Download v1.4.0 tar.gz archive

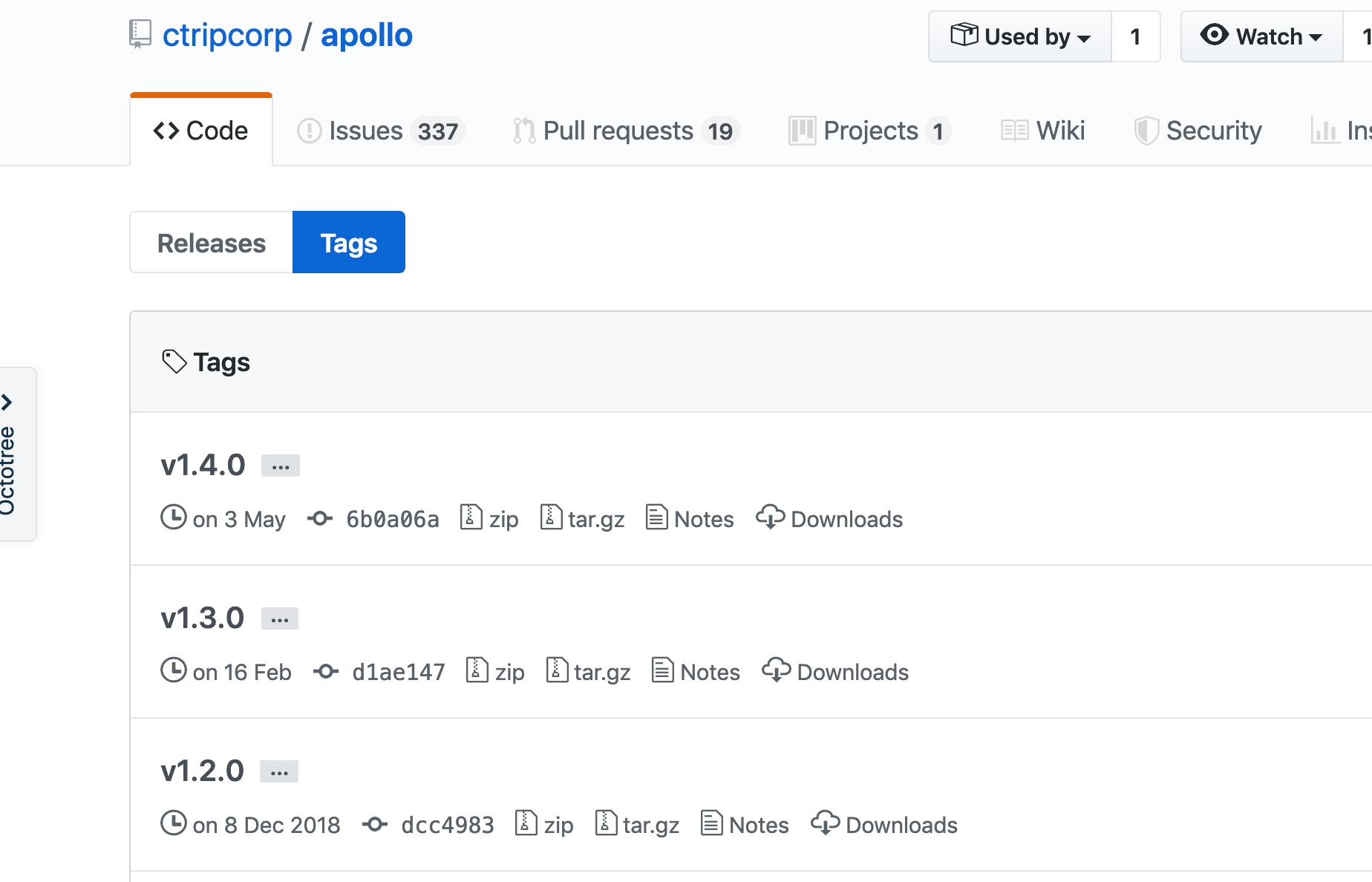click(596, 519)
